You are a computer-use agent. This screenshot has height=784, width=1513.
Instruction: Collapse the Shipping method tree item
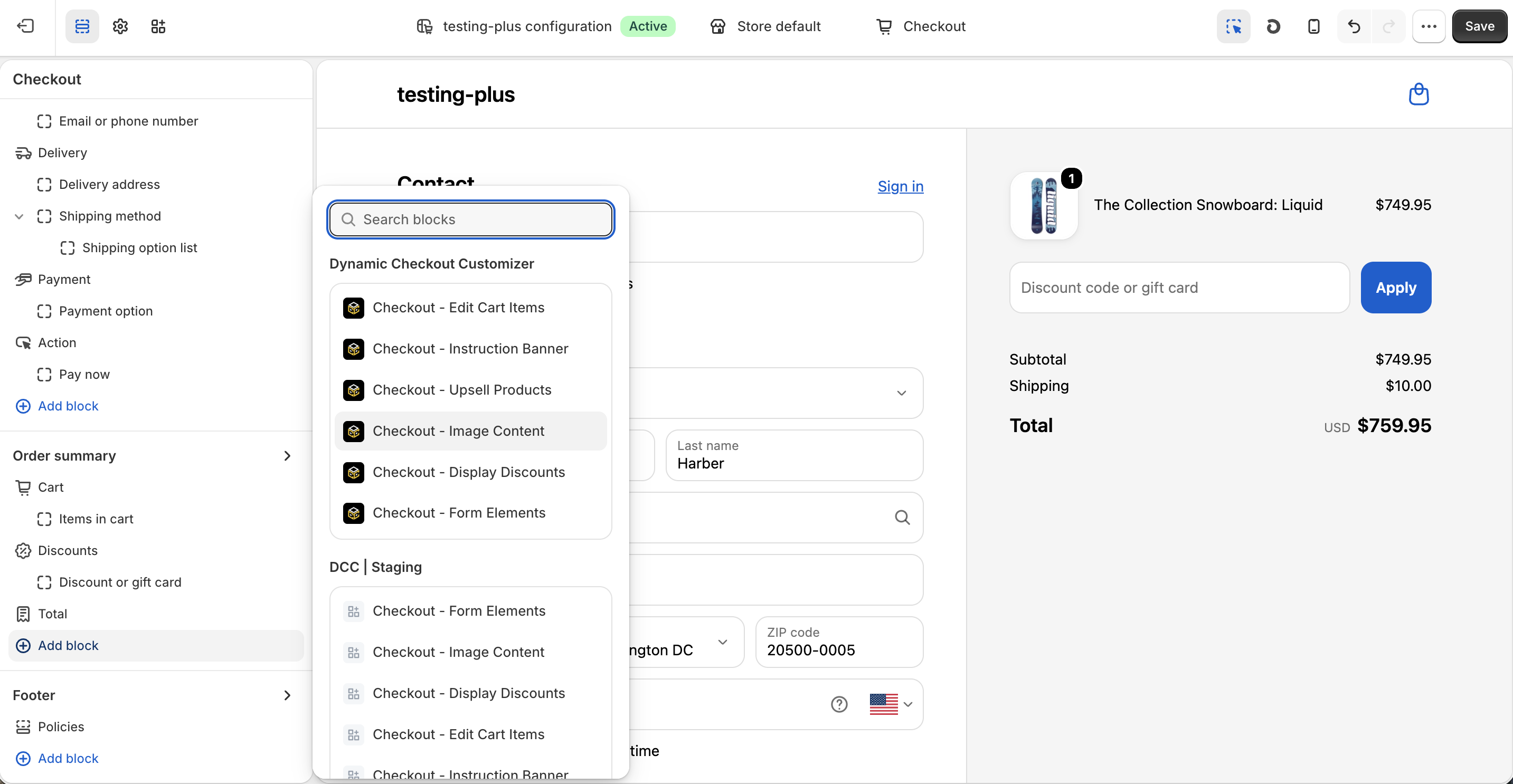click(20, 216)
